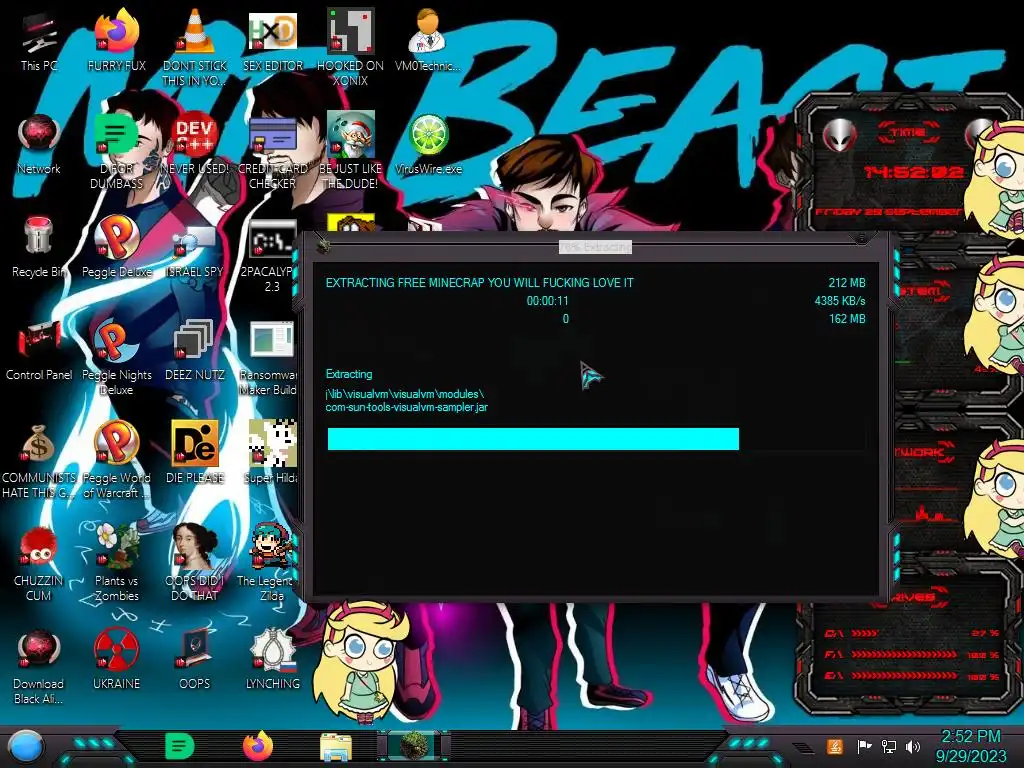The width and height of the screenshot is (1024, 768).
Task: Open the CREDIT CARD CHECKER shortcut
Action: click(272, 136)
